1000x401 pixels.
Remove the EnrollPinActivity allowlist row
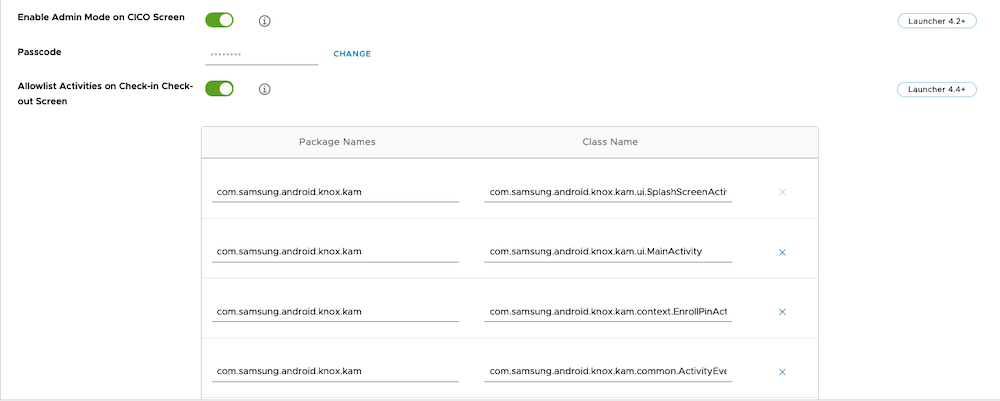click(782, 312)
